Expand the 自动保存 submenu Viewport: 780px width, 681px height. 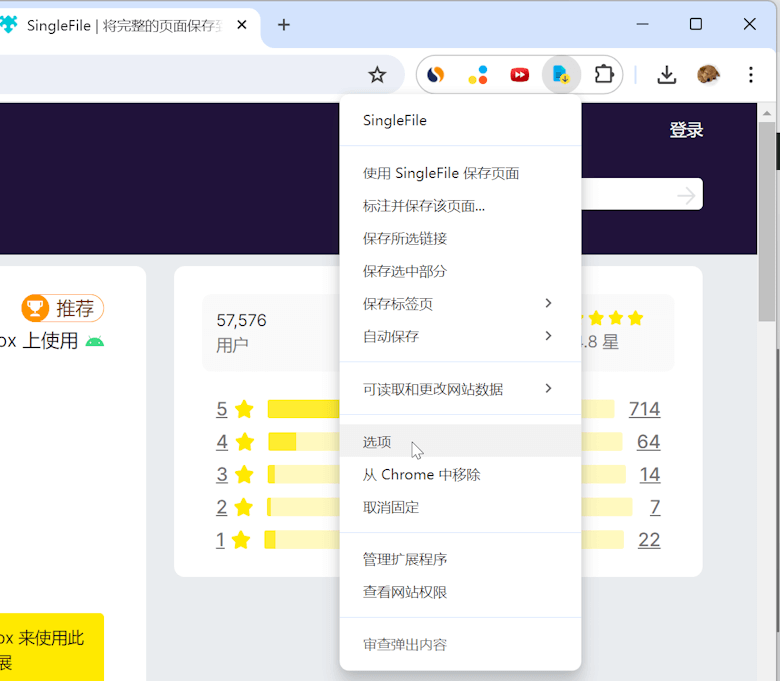click(x=460, y=337)
